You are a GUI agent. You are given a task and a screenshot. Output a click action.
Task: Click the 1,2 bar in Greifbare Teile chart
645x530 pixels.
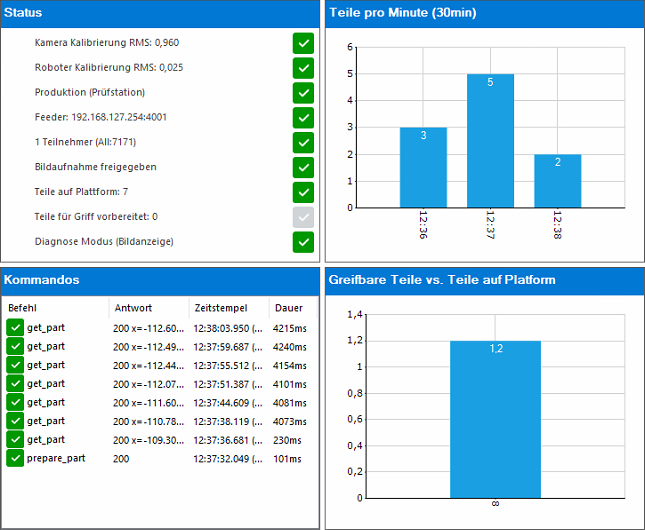click(495, 419)
